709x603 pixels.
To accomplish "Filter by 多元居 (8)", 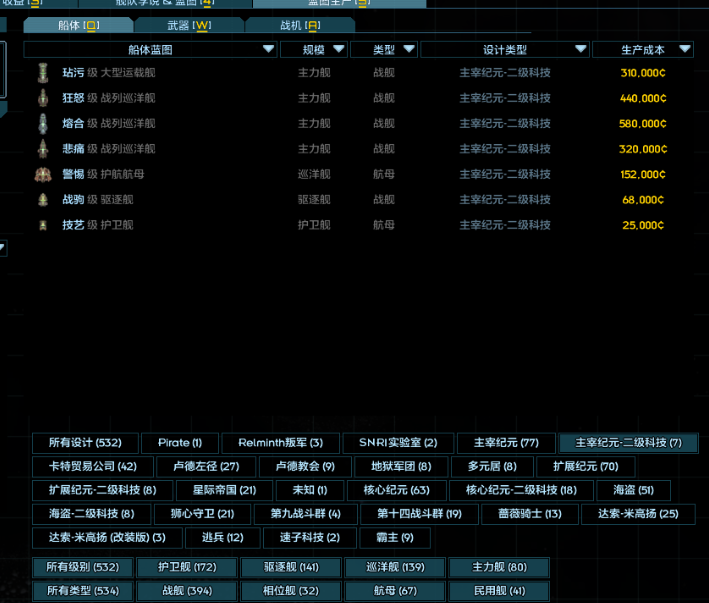I will [x=492, y=466].
